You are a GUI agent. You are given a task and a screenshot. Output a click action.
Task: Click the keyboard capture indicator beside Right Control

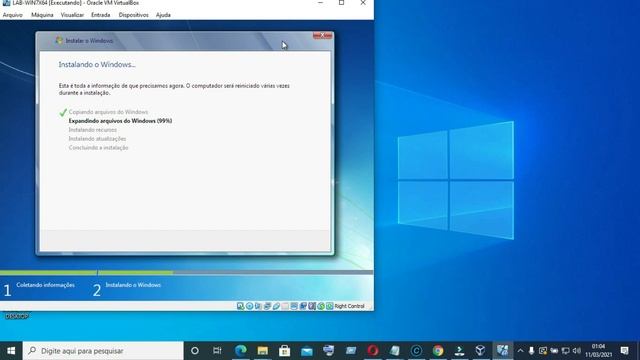[x=329, y=306]
